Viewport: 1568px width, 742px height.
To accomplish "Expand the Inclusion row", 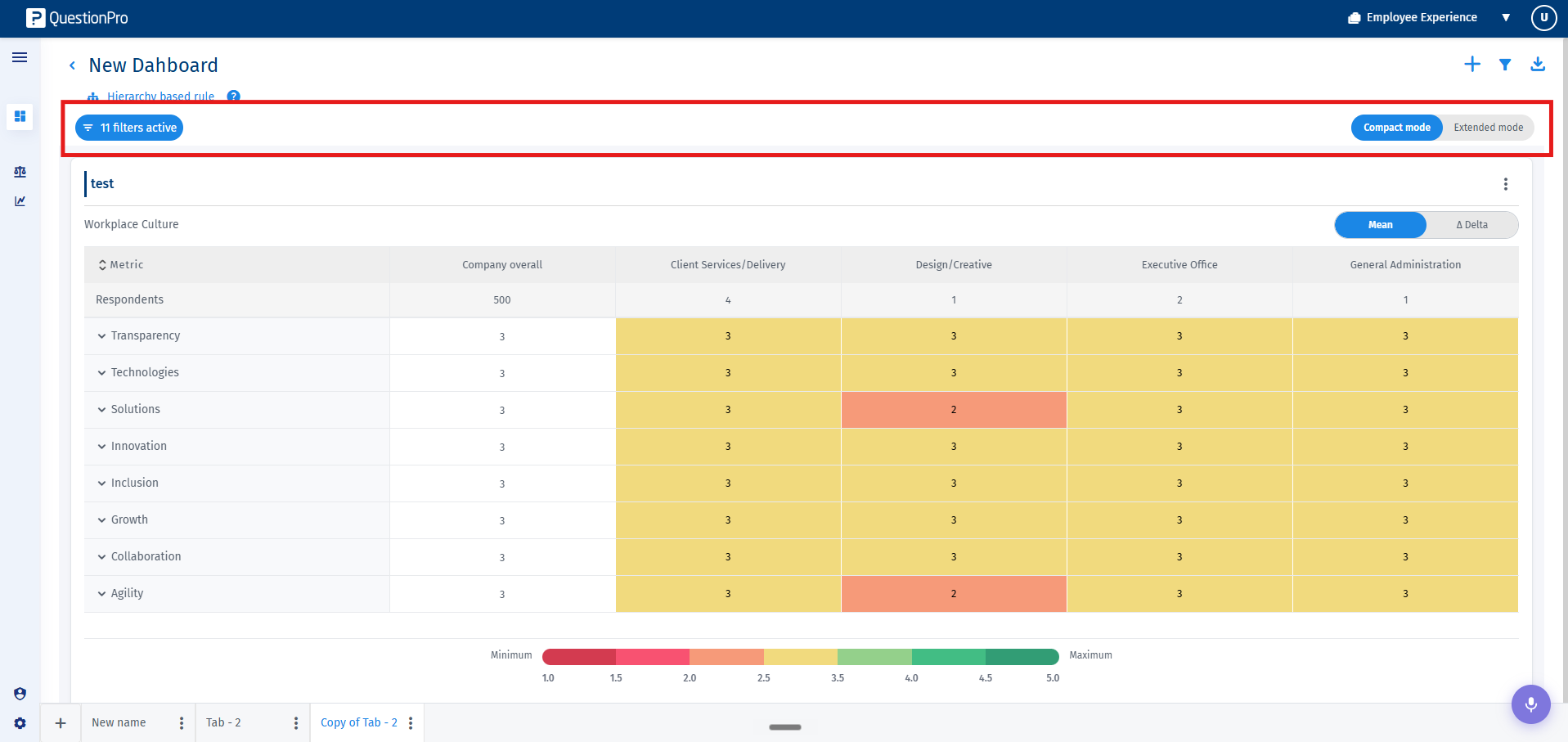I will point(102,483).
